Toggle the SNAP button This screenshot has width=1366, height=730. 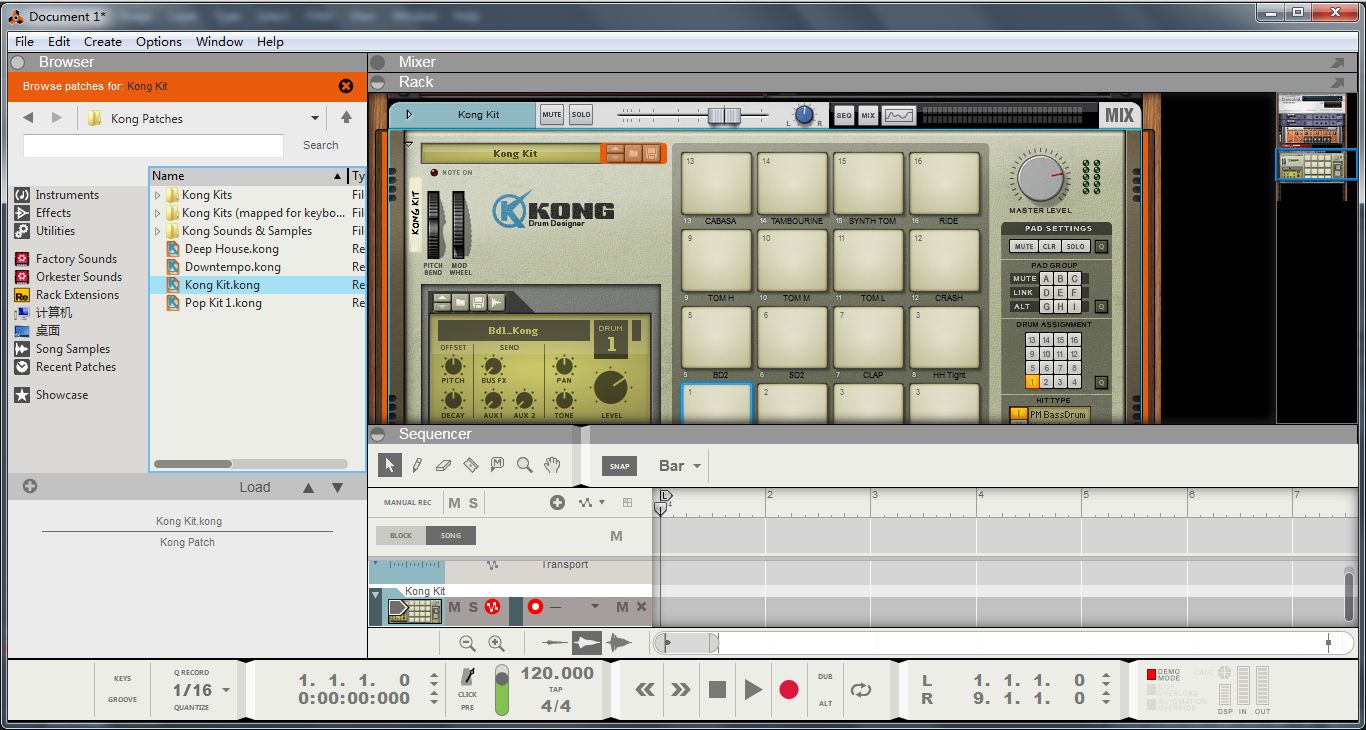620,466
